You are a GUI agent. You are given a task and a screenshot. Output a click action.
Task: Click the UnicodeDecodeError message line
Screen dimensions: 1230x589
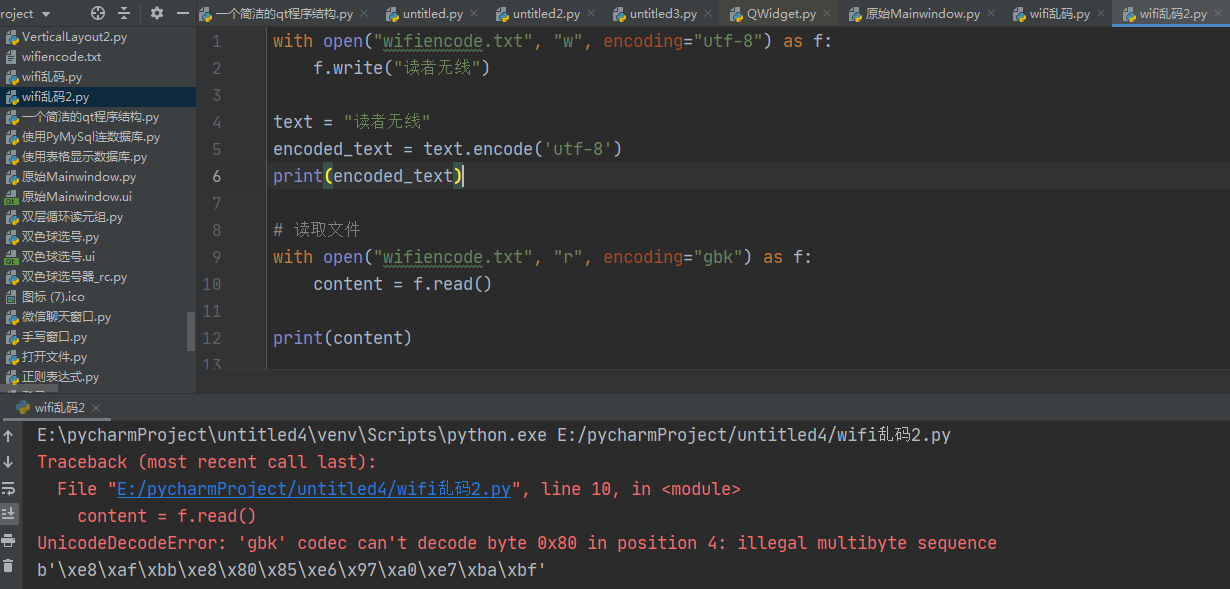(x=517, y=543)
